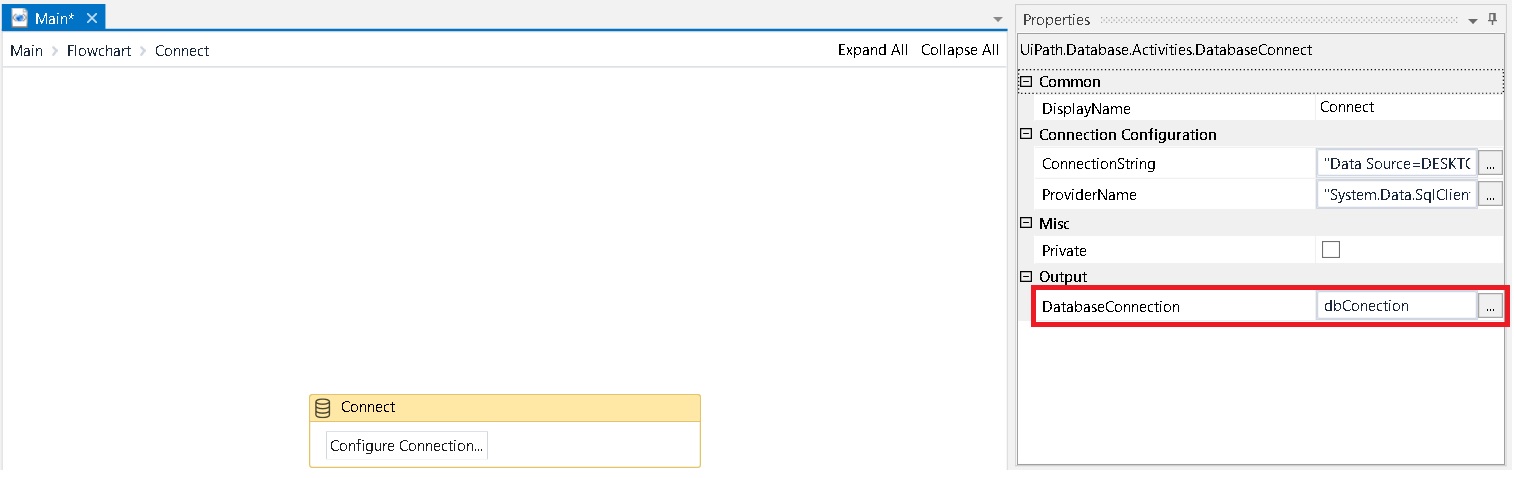This screenshot has height=478, width=1514.
Task: Click the database icon on Connect activity
Action: point(322,408)
